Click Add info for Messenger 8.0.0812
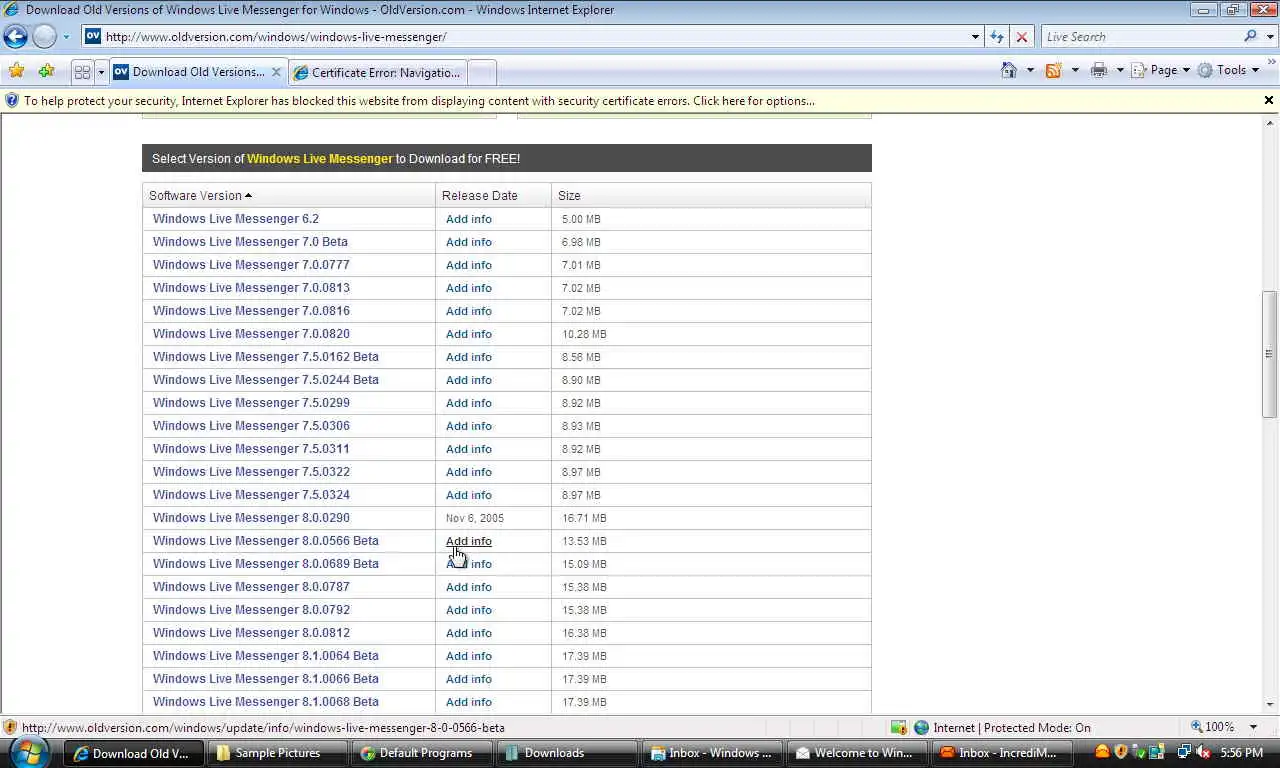Viewport: 1280px width, 768px height. click(x=469, y=633)
